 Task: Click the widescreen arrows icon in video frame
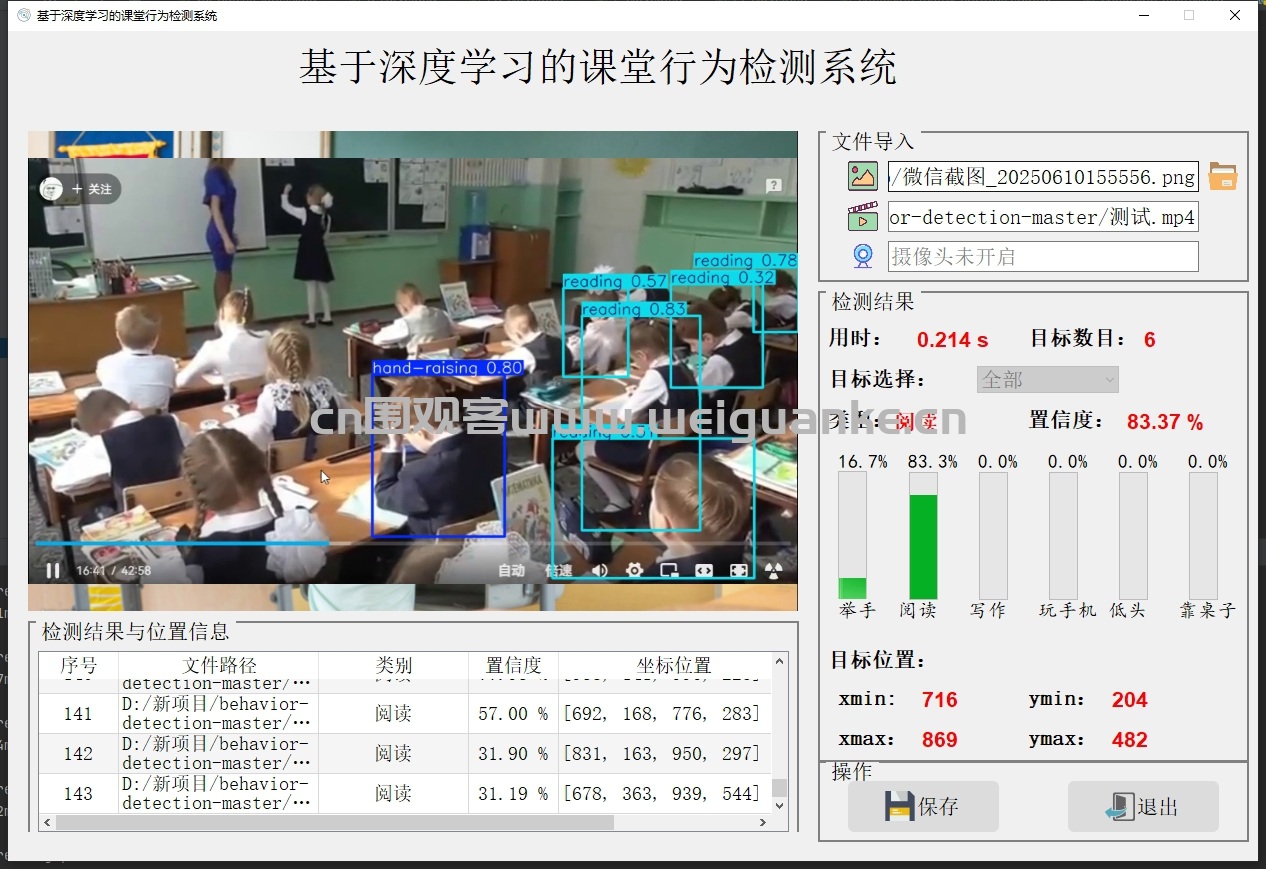click(704, 571)
